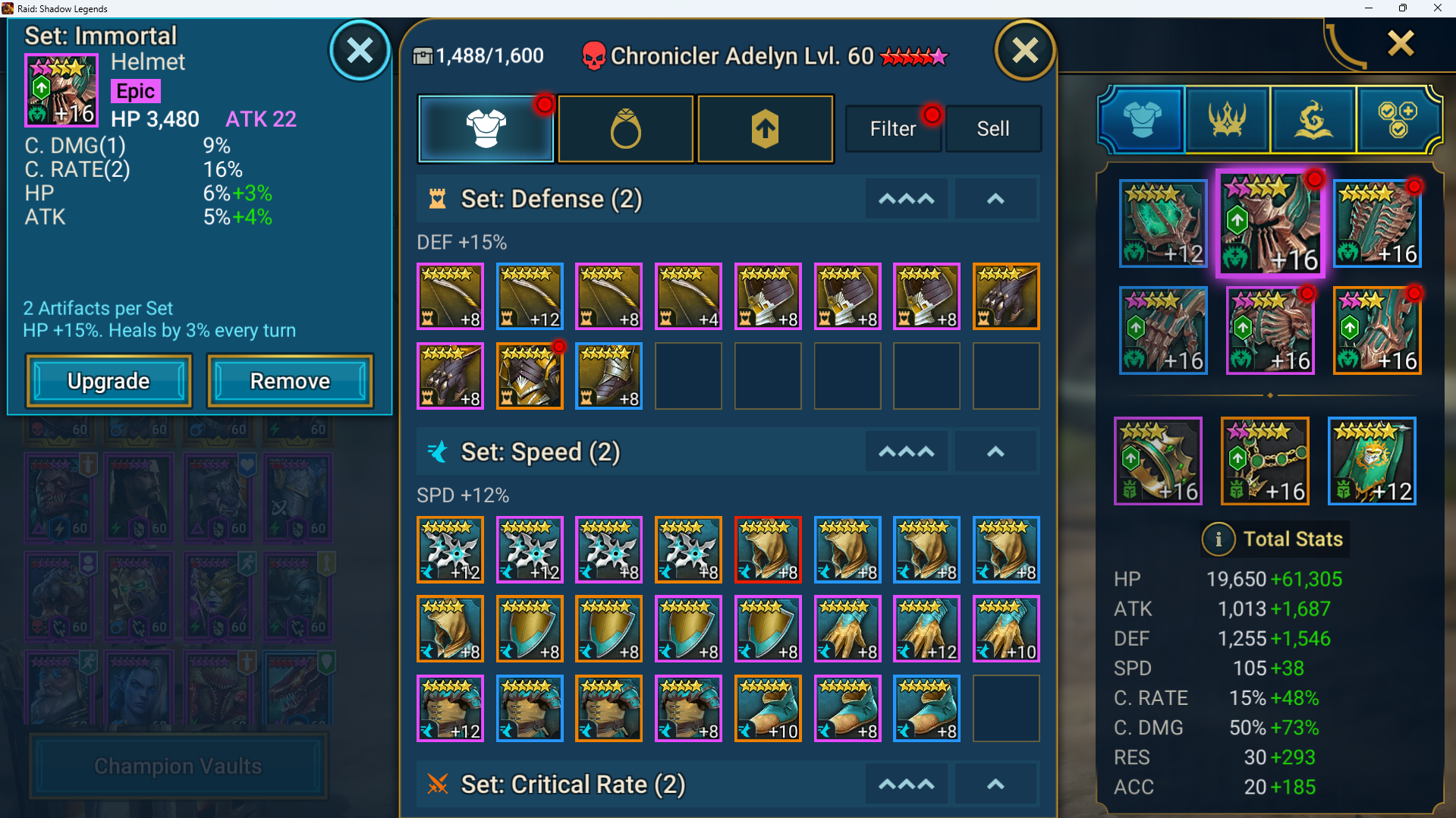Collapse all sets from Defense triple chevron
1456x818 pixels.
point(906,199)
